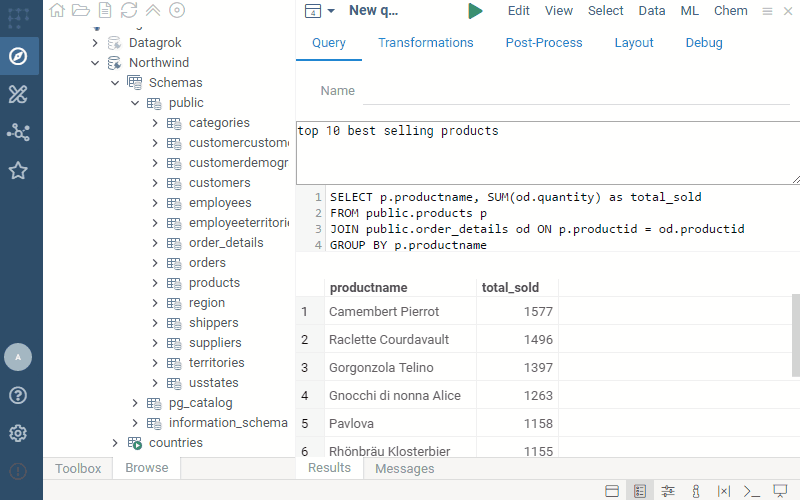Open the Messages tab
The width and height of the screenshot is (800, 500).
pos(405,468)
